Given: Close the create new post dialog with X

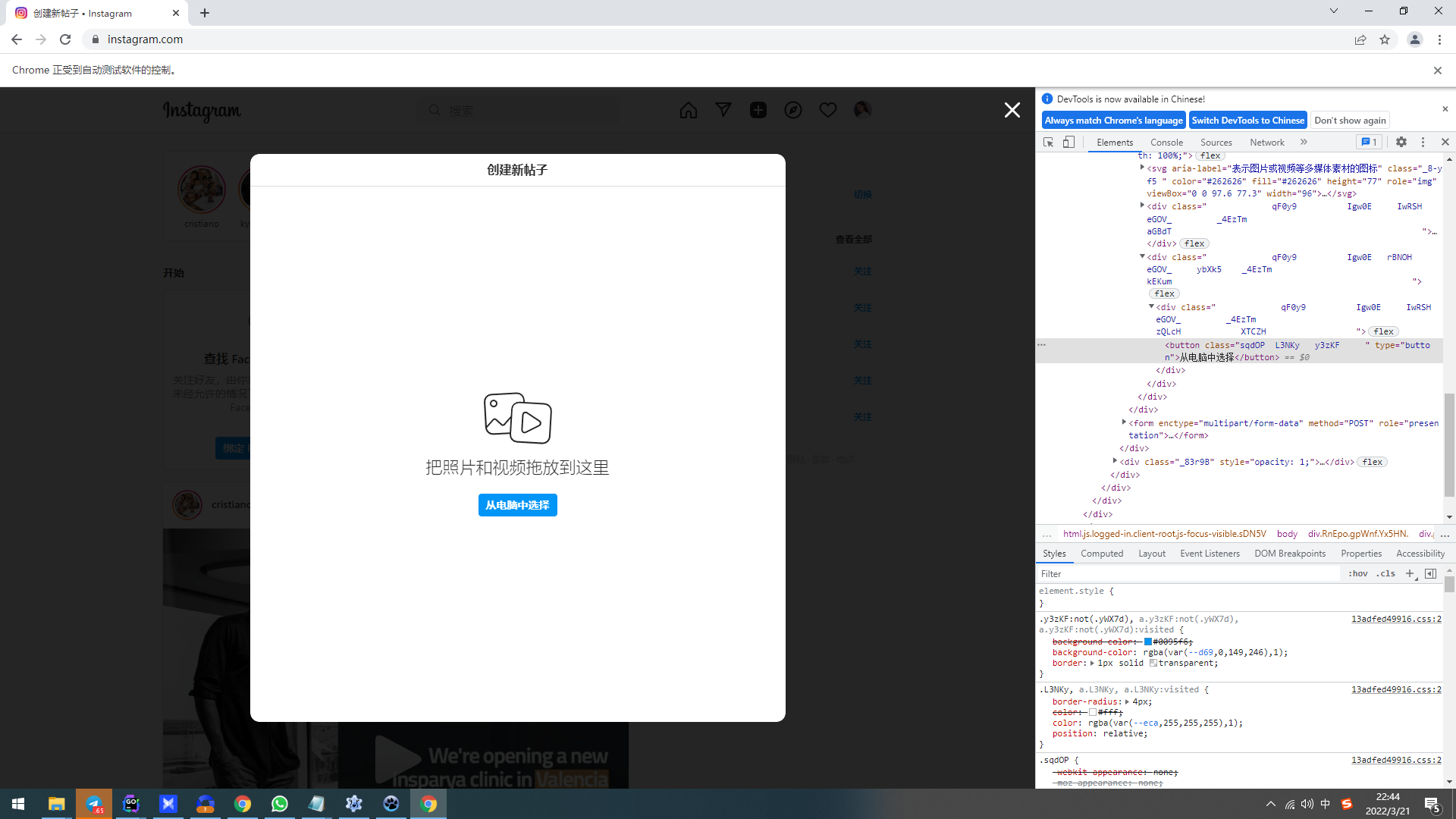Looking at the screenshot, I should coord(1012,111).
